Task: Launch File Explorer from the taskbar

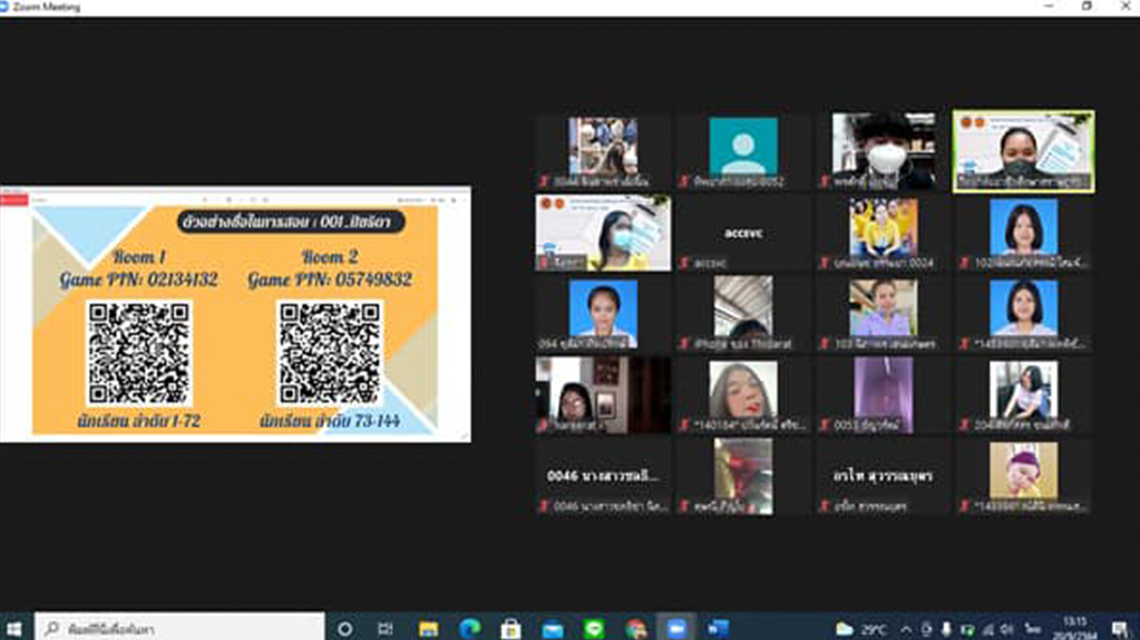Action: pos(428,628)
